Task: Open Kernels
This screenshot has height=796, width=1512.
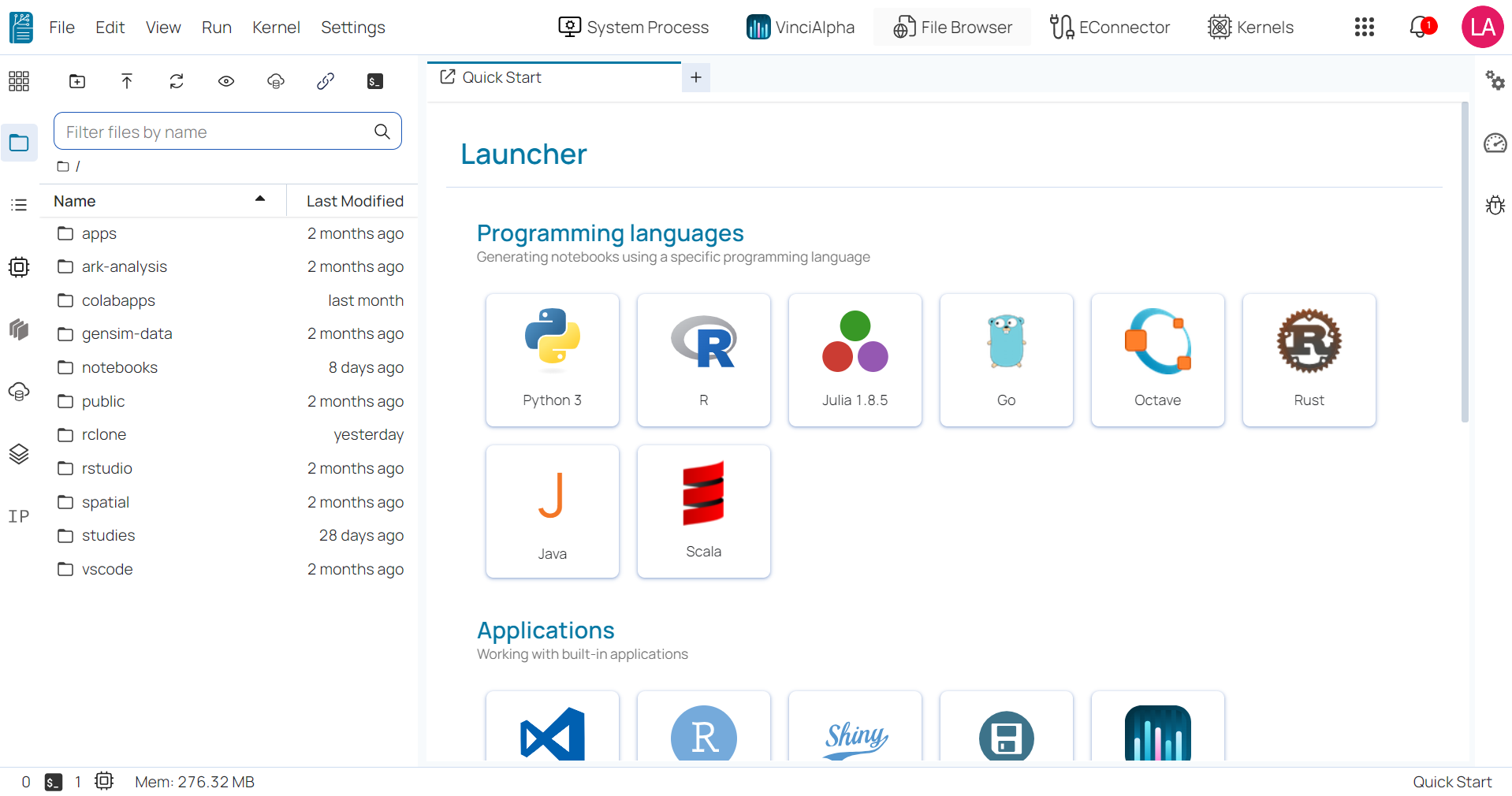Action: [1250, 28]
